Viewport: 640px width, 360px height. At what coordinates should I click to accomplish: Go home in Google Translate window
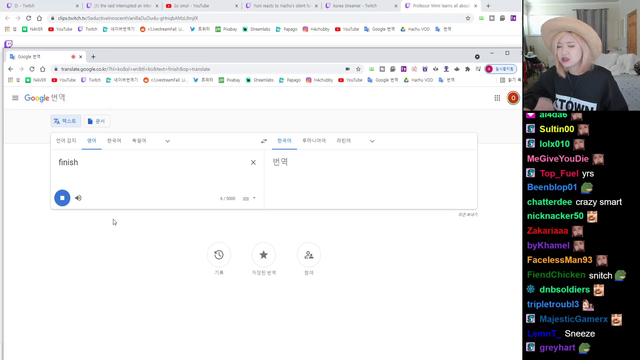coord(42,69)
